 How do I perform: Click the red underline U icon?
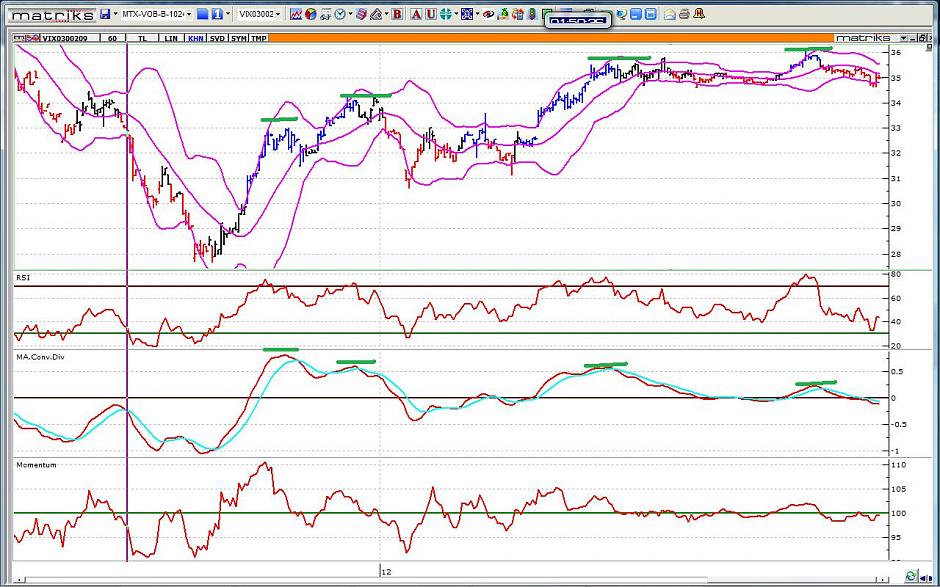pyautogui.click(x=430, y=14)
